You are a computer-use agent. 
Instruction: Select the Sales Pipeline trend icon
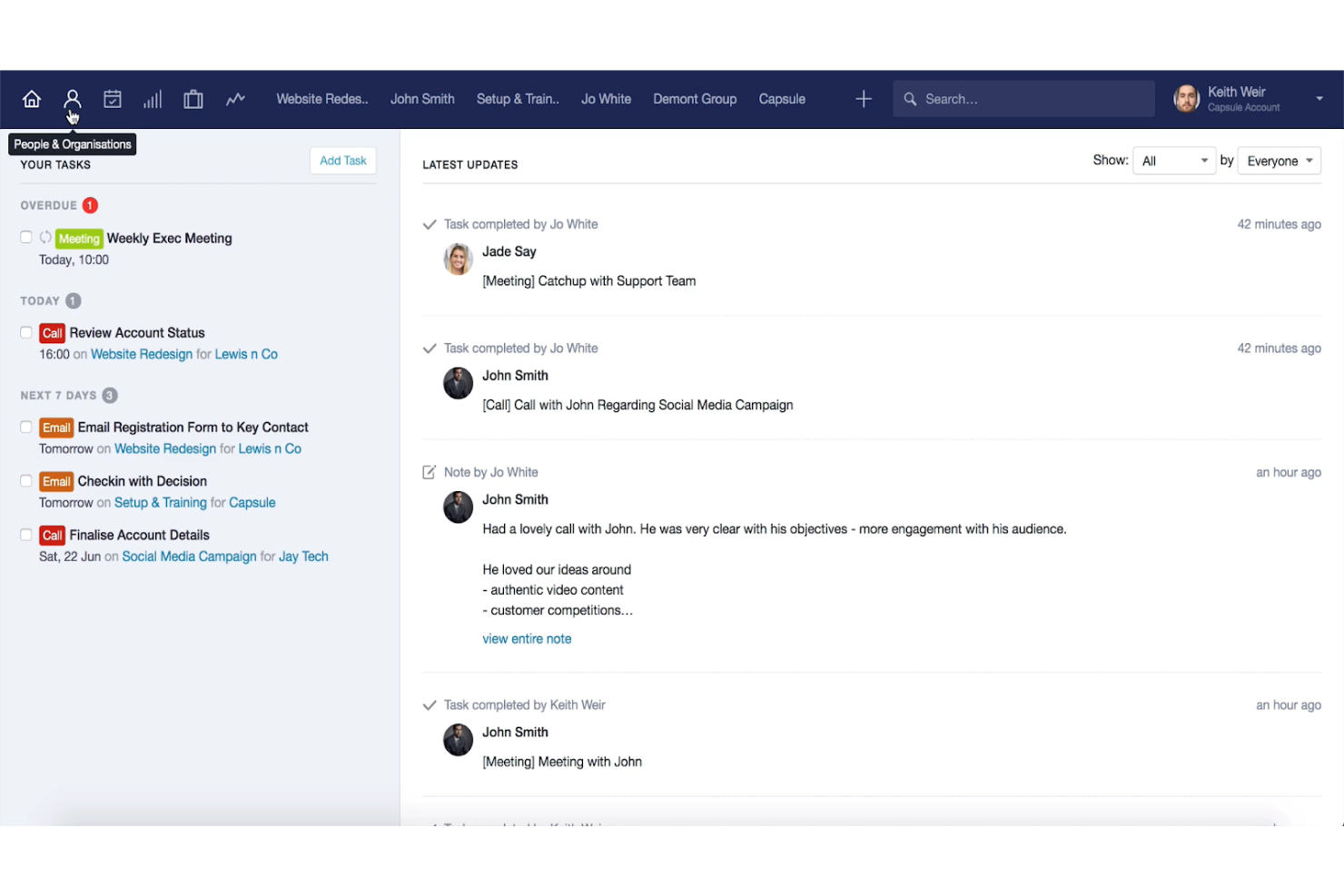(x=235, y=98)
